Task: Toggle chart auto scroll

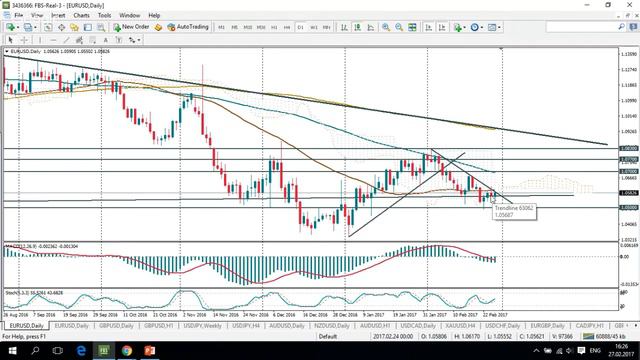Action: [x=429, y=27]
